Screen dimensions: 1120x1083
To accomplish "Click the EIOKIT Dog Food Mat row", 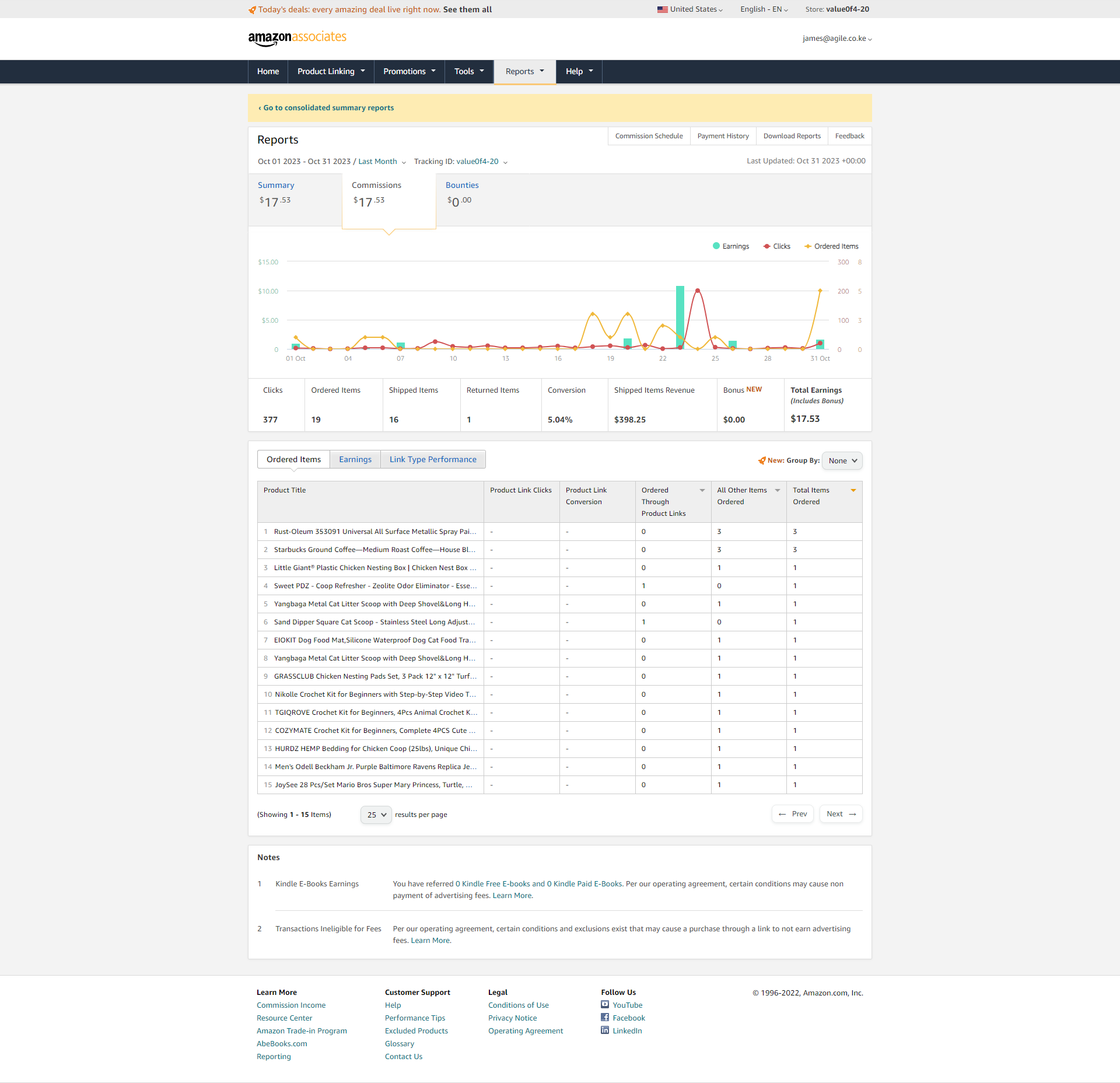I will [x=559, y=640].
